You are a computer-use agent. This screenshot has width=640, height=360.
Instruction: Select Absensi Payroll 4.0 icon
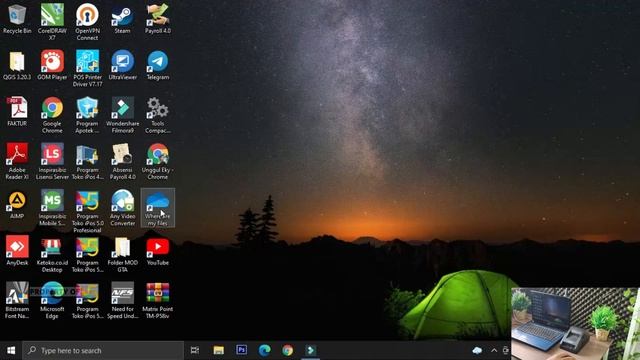(122, 161)
